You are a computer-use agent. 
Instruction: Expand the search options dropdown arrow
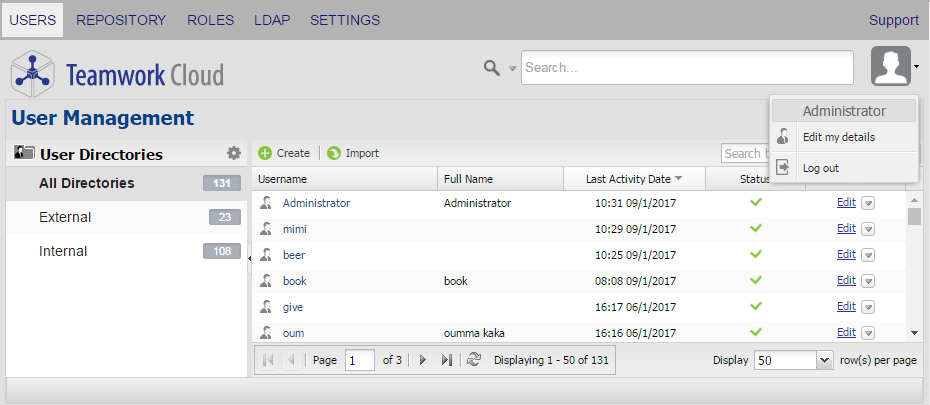(512, 69)
